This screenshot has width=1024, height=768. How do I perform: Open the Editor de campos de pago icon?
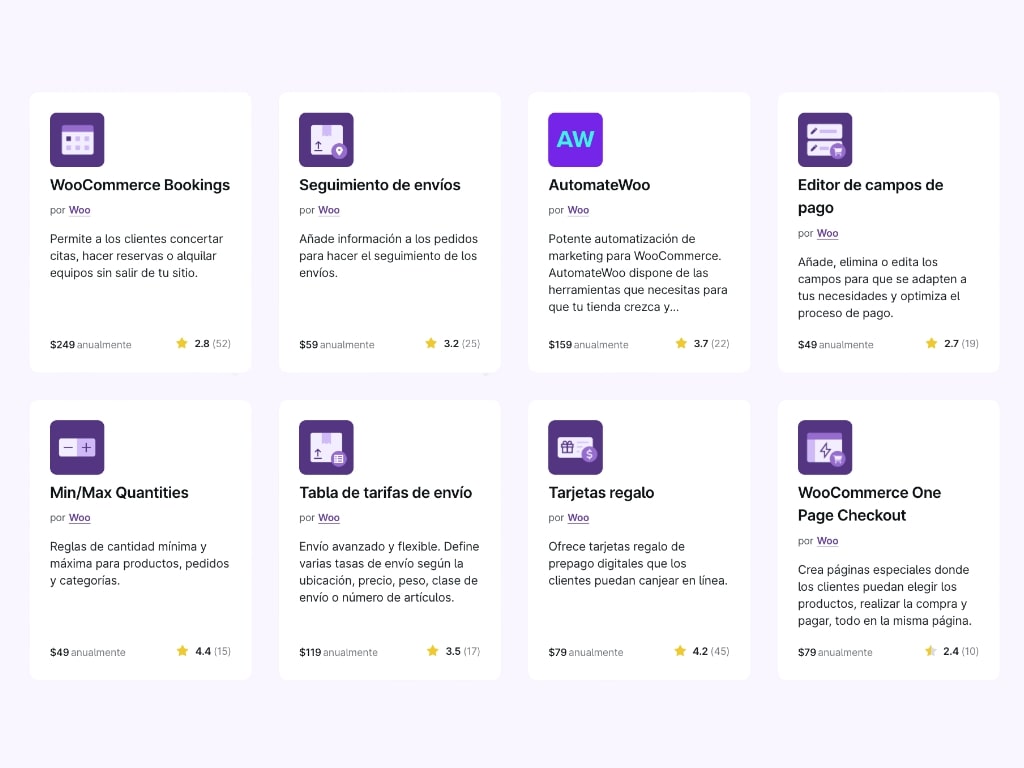(824, 139)
